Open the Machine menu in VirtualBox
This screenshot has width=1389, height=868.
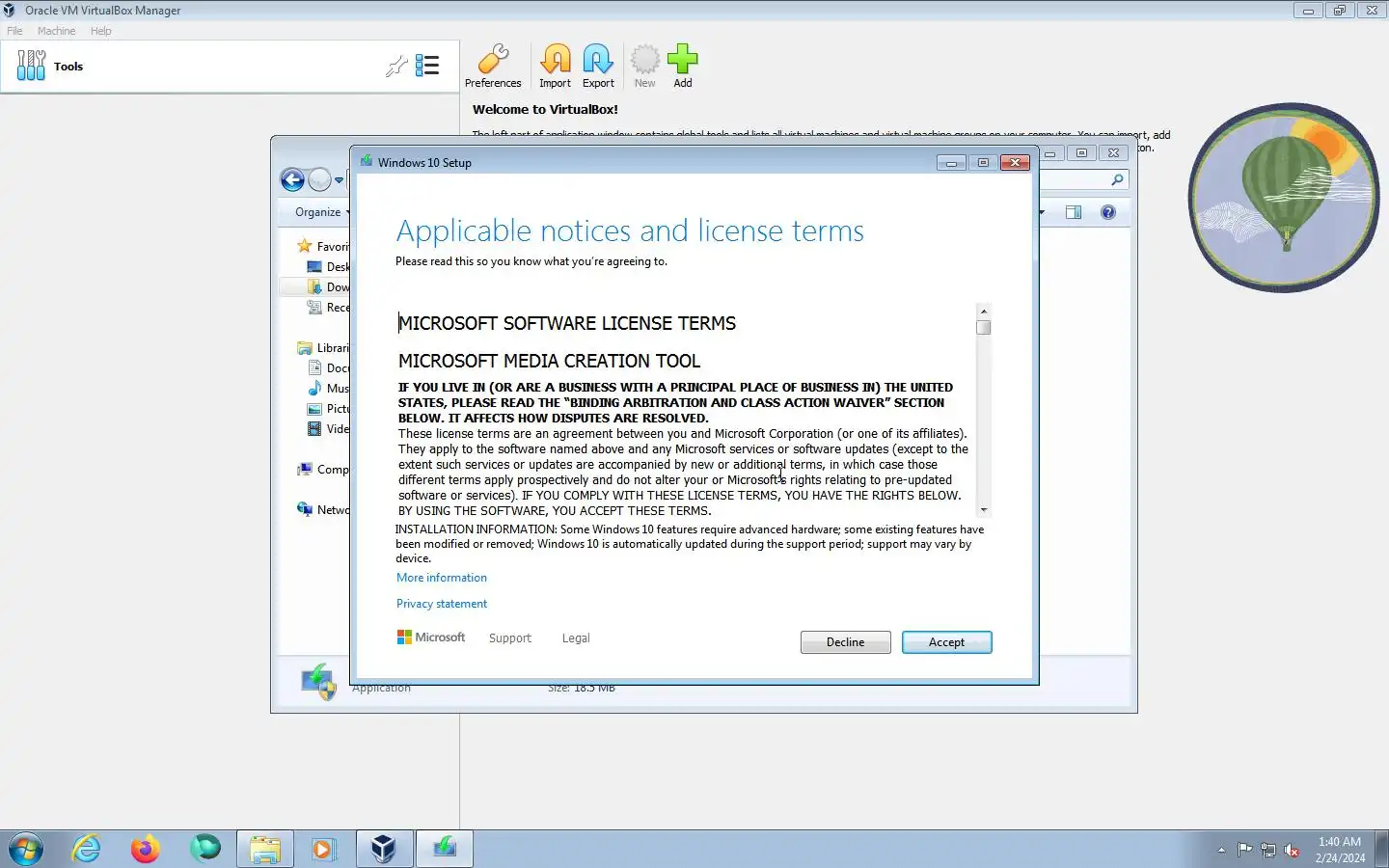56,31
